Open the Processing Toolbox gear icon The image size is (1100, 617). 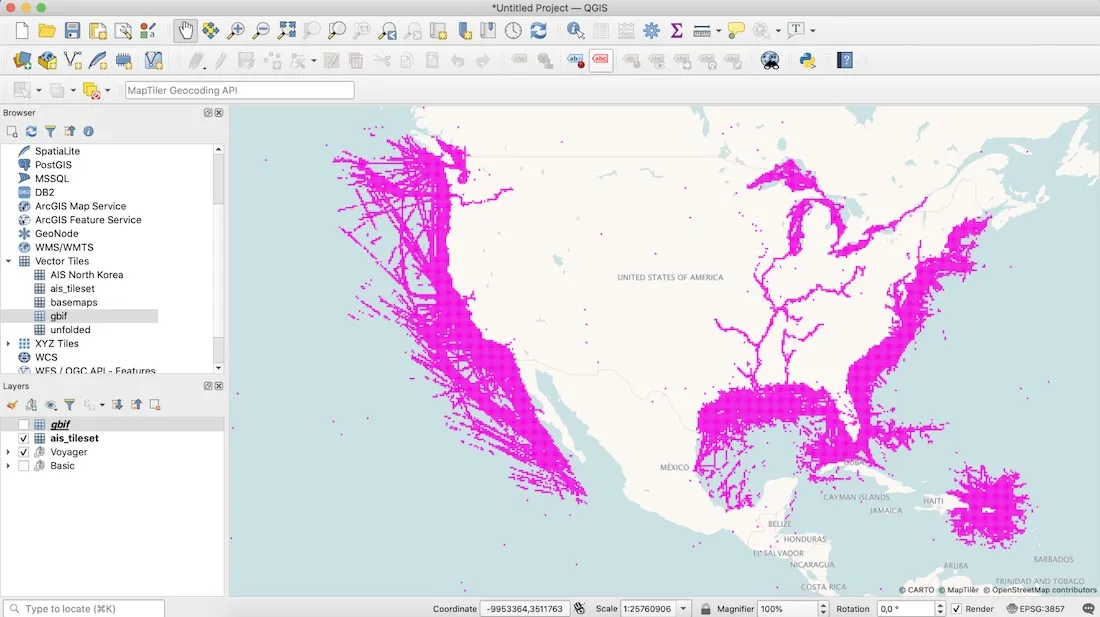[650, 30]
